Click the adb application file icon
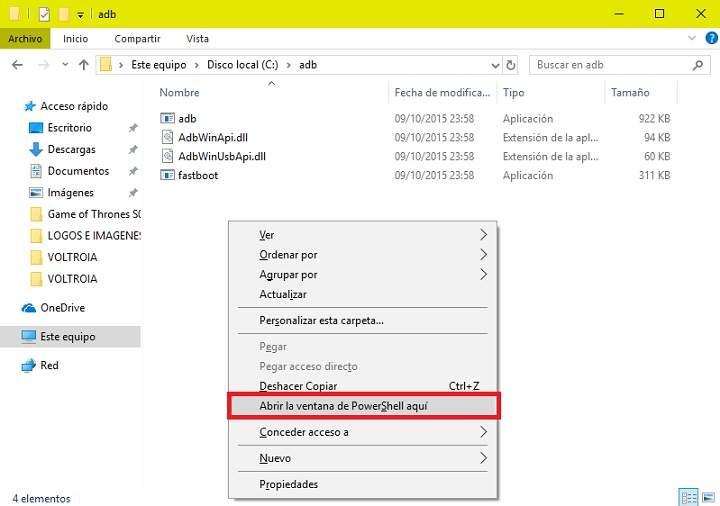 167,118
